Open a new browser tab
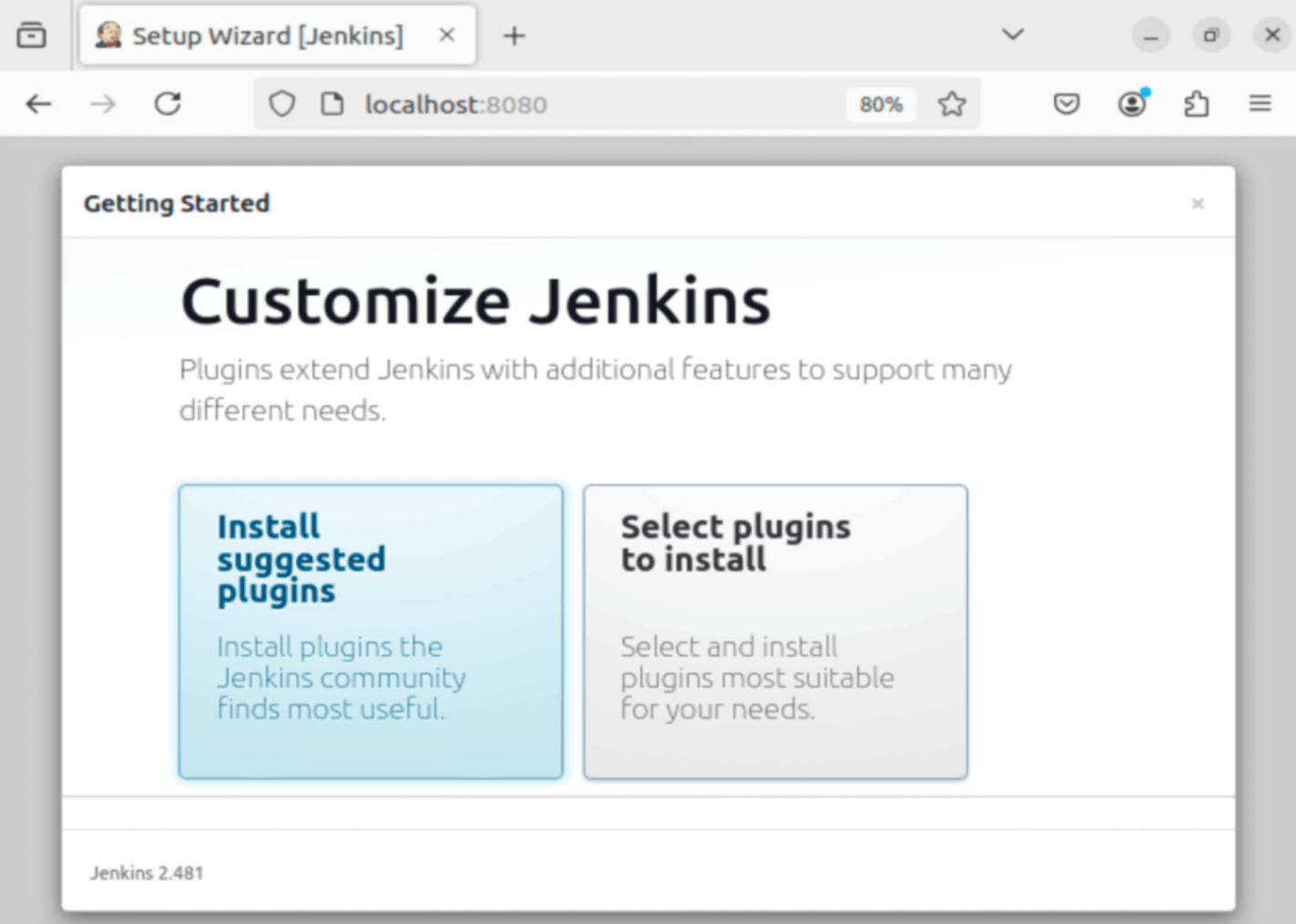 (515, 36)
